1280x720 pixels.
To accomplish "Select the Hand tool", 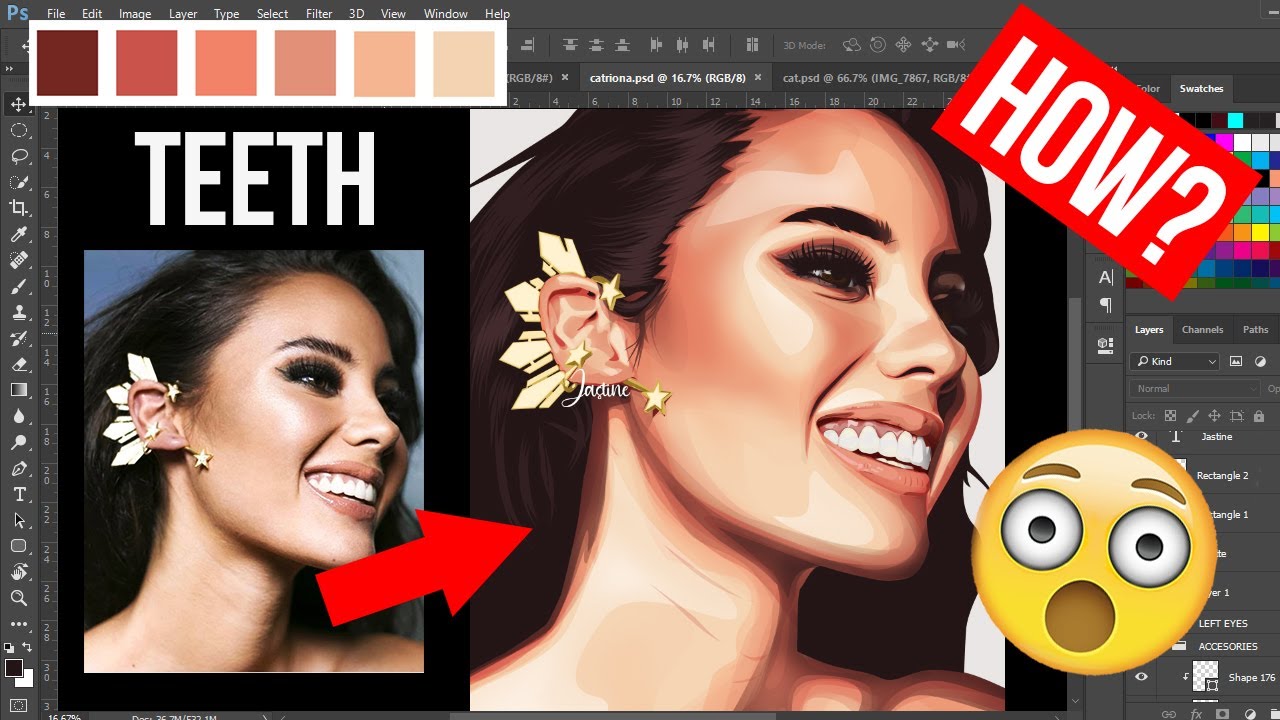I will [x=18, y=572].
